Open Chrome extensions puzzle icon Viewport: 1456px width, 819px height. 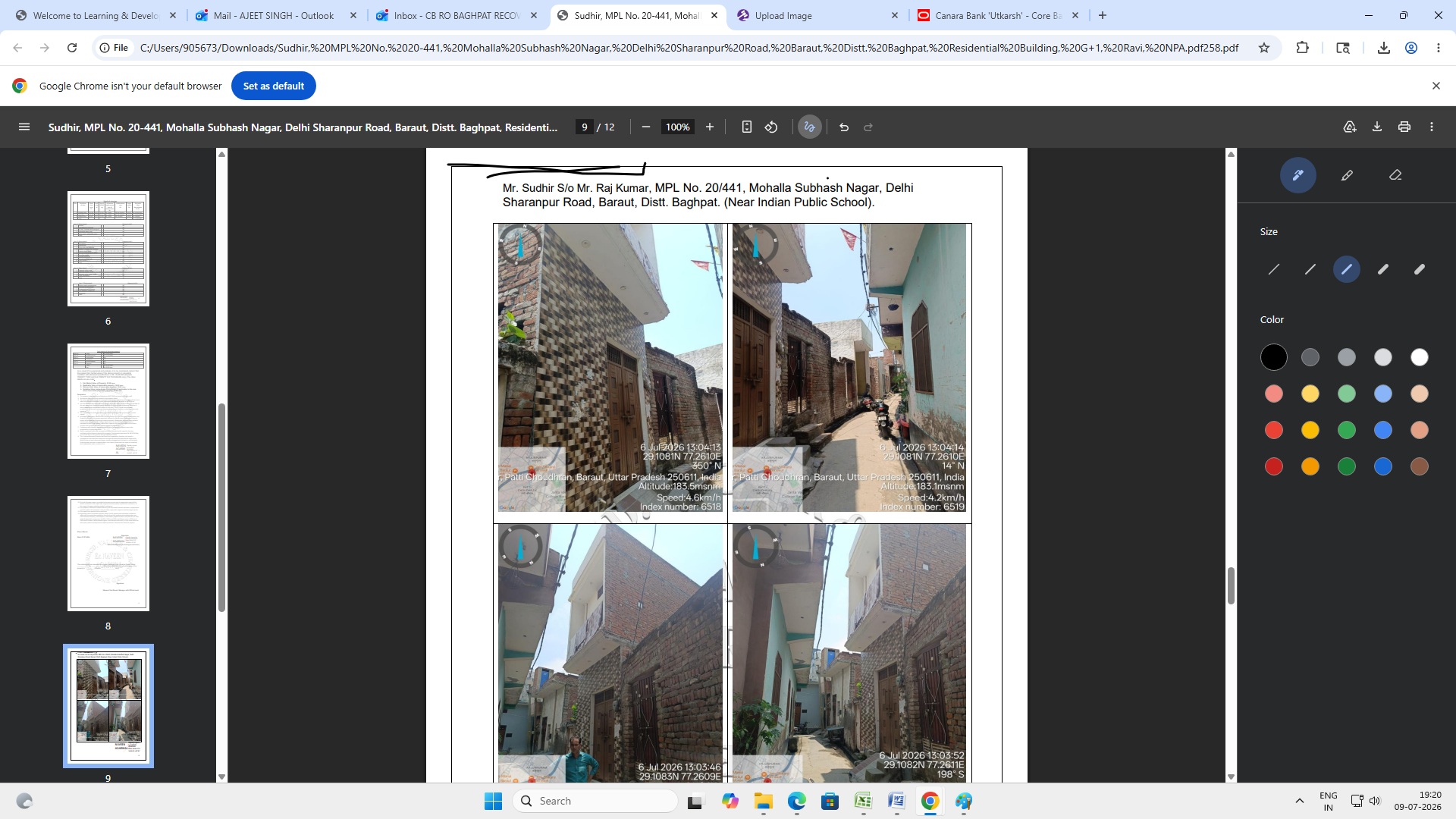point(1303,48)
